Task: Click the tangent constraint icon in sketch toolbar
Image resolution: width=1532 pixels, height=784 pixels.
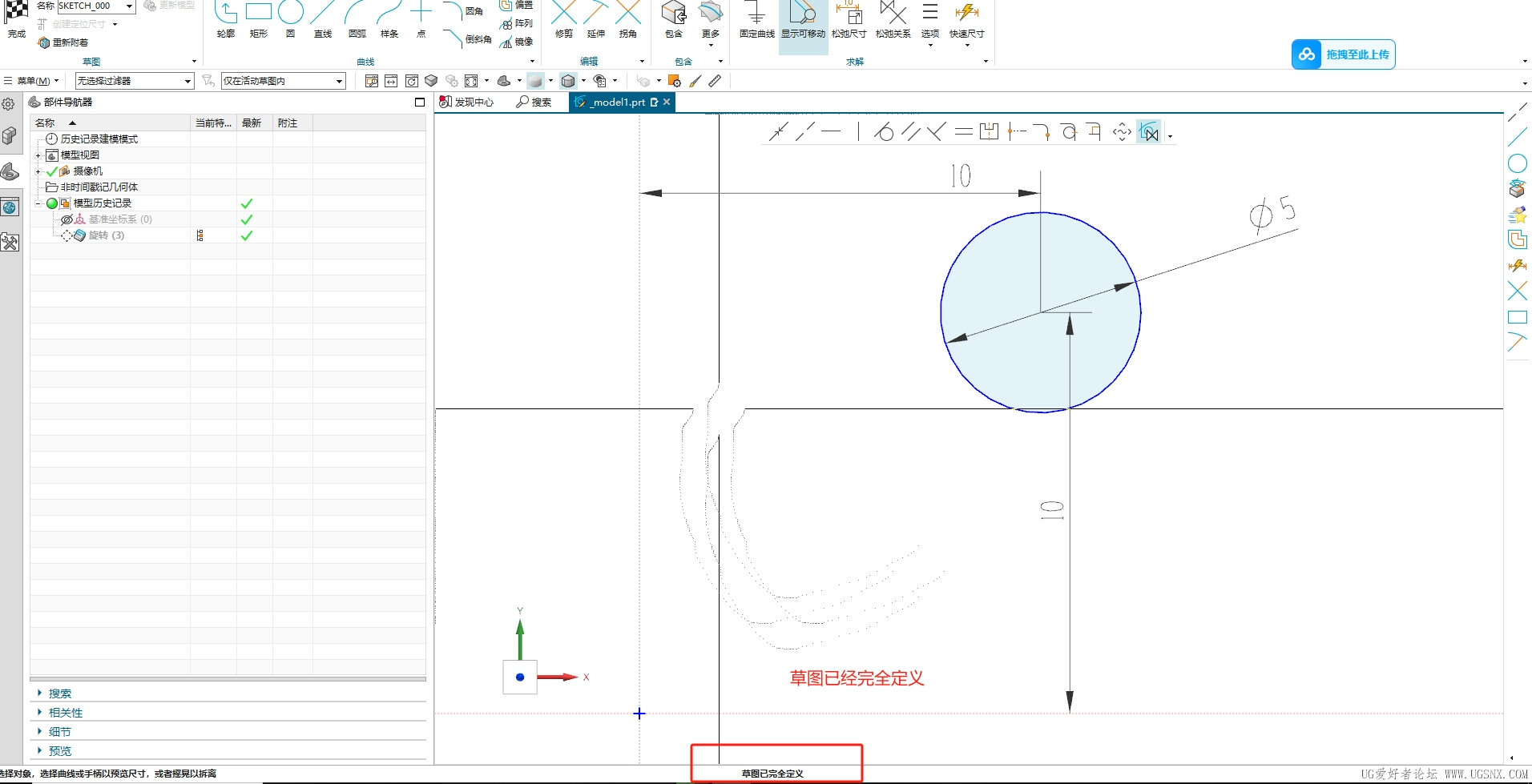Action: click(884, 131)
